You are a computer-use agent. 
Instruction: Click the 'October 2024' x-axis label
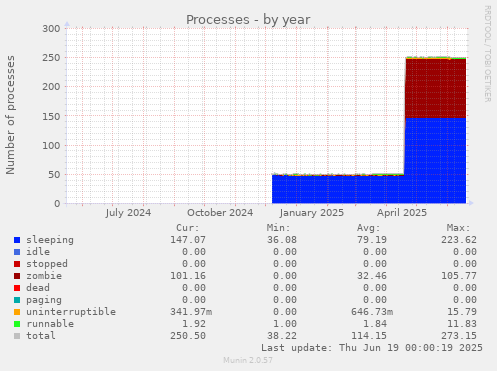point(220,213)
